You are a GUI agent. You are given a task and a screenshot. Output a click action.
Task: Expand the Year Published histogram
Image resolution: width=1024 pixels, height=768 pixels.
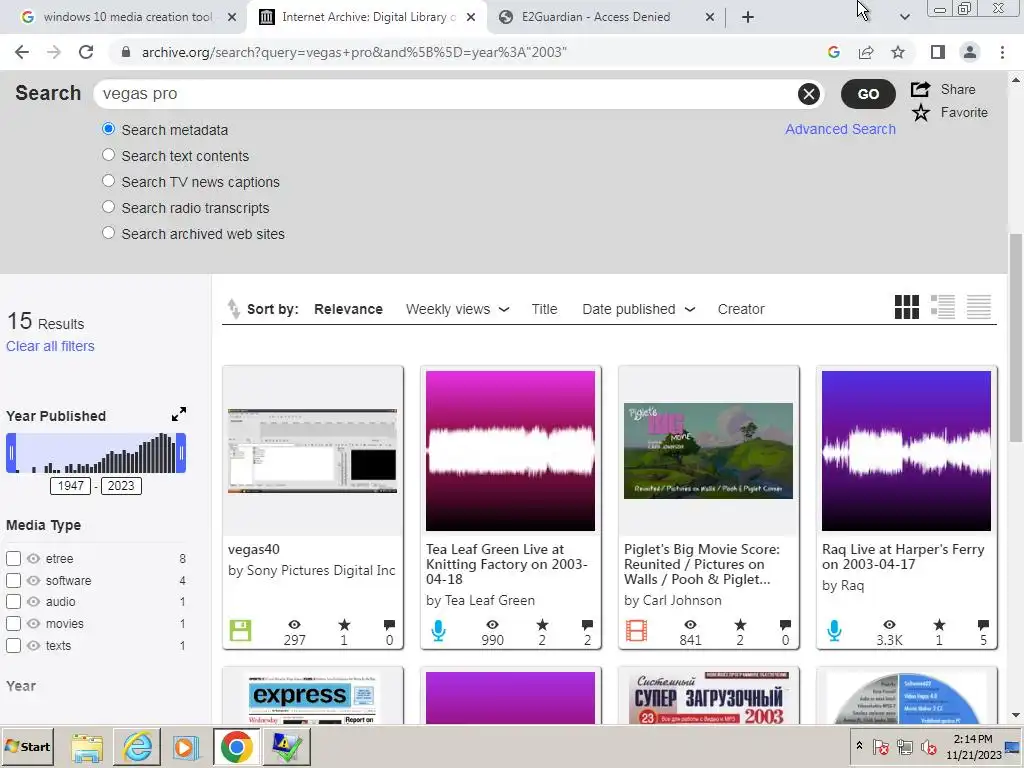179,414
